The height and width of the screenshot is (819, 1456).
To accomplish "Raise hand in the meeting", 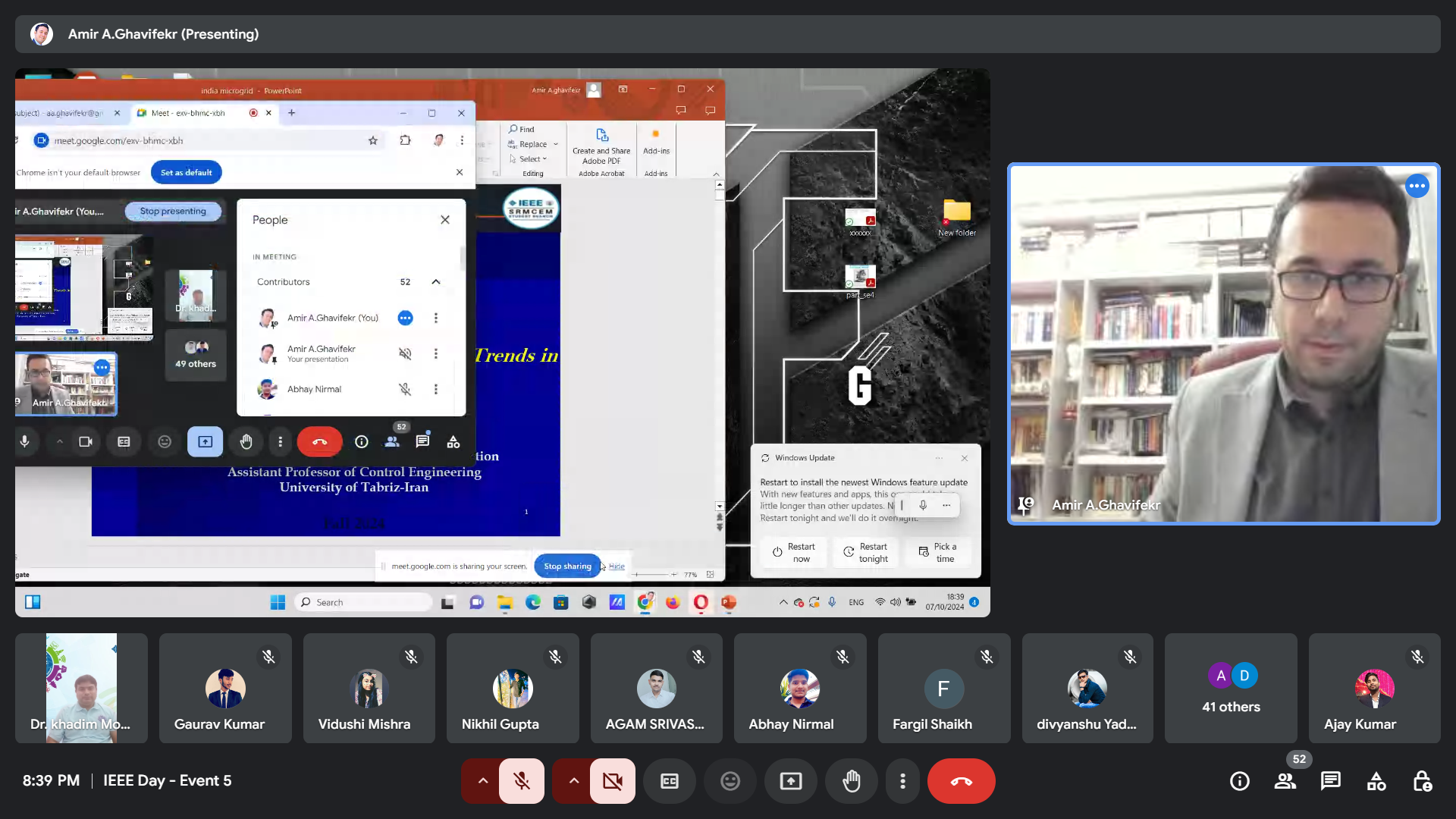I will click(852, 781).
